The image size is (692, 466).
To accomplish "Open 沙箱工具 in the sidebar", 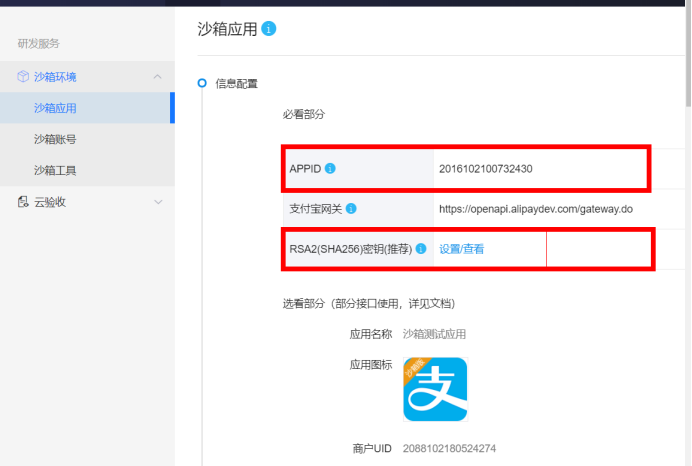I will point(87,170).
